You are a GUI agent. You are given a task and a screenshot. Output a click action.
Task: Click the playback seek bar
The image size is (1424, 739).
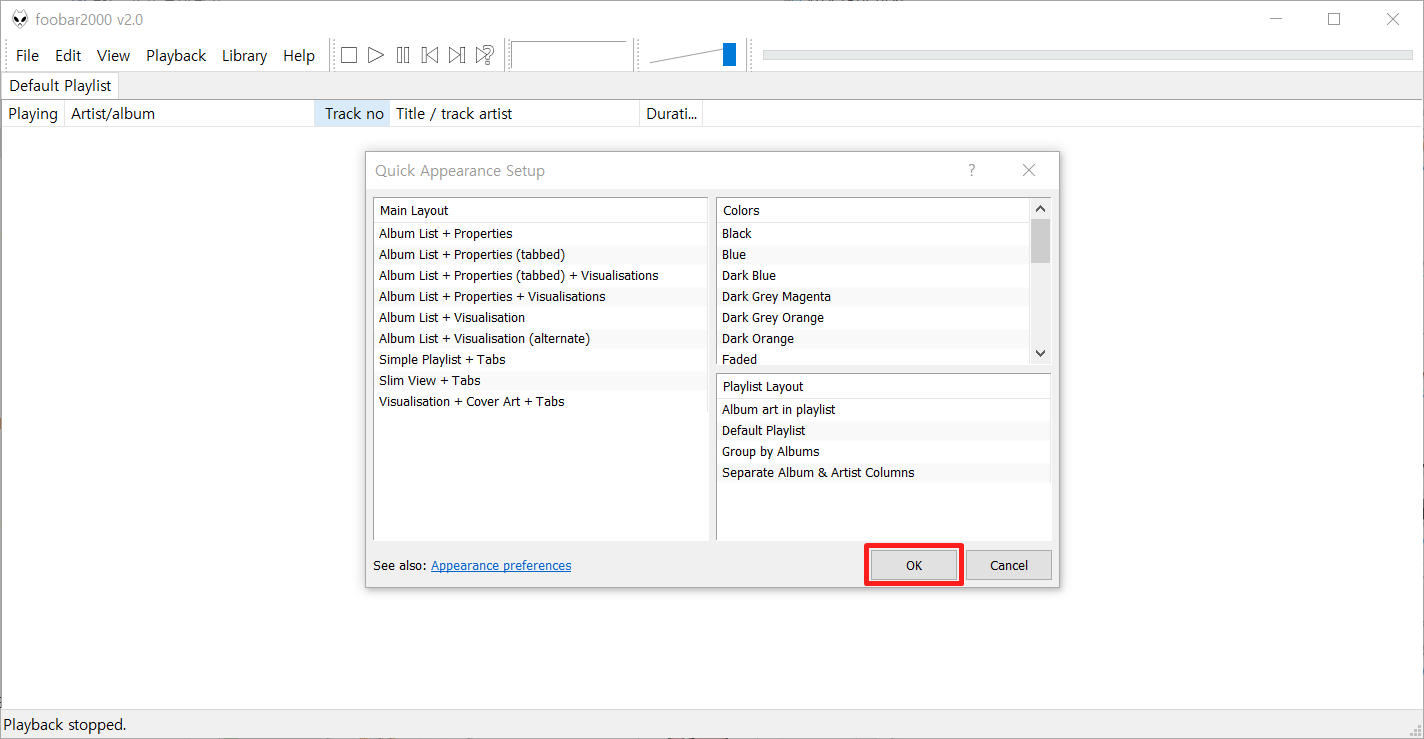pyautogui.click(x=1087, y=55)
